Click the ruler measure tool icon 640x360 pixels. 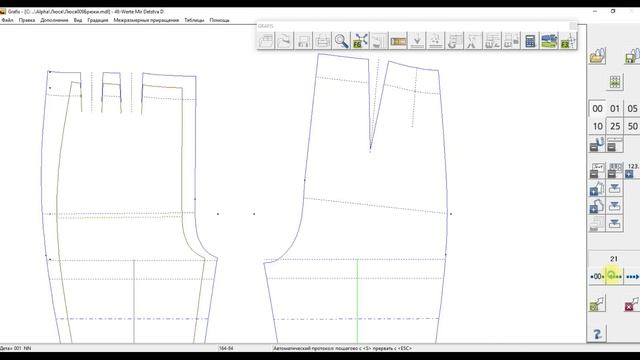tap(398, 41)
